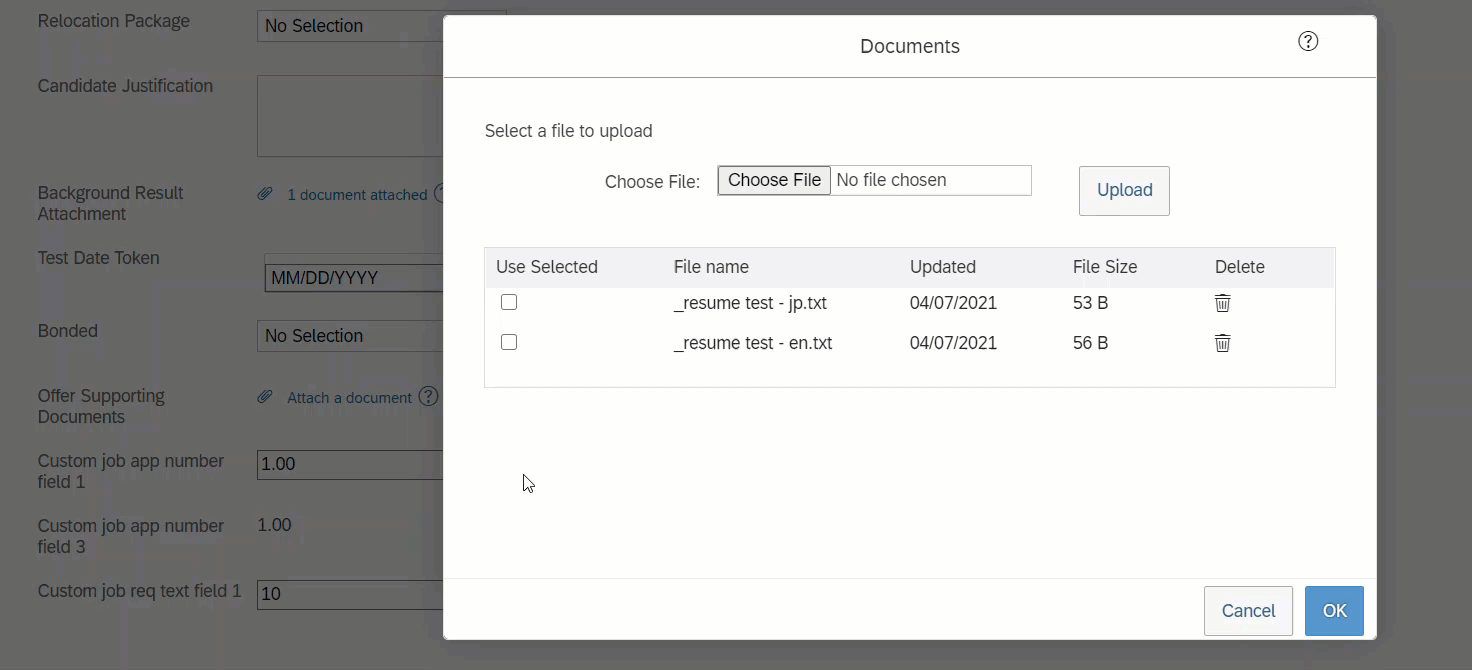Click the No file chosen text

(891, 180)
